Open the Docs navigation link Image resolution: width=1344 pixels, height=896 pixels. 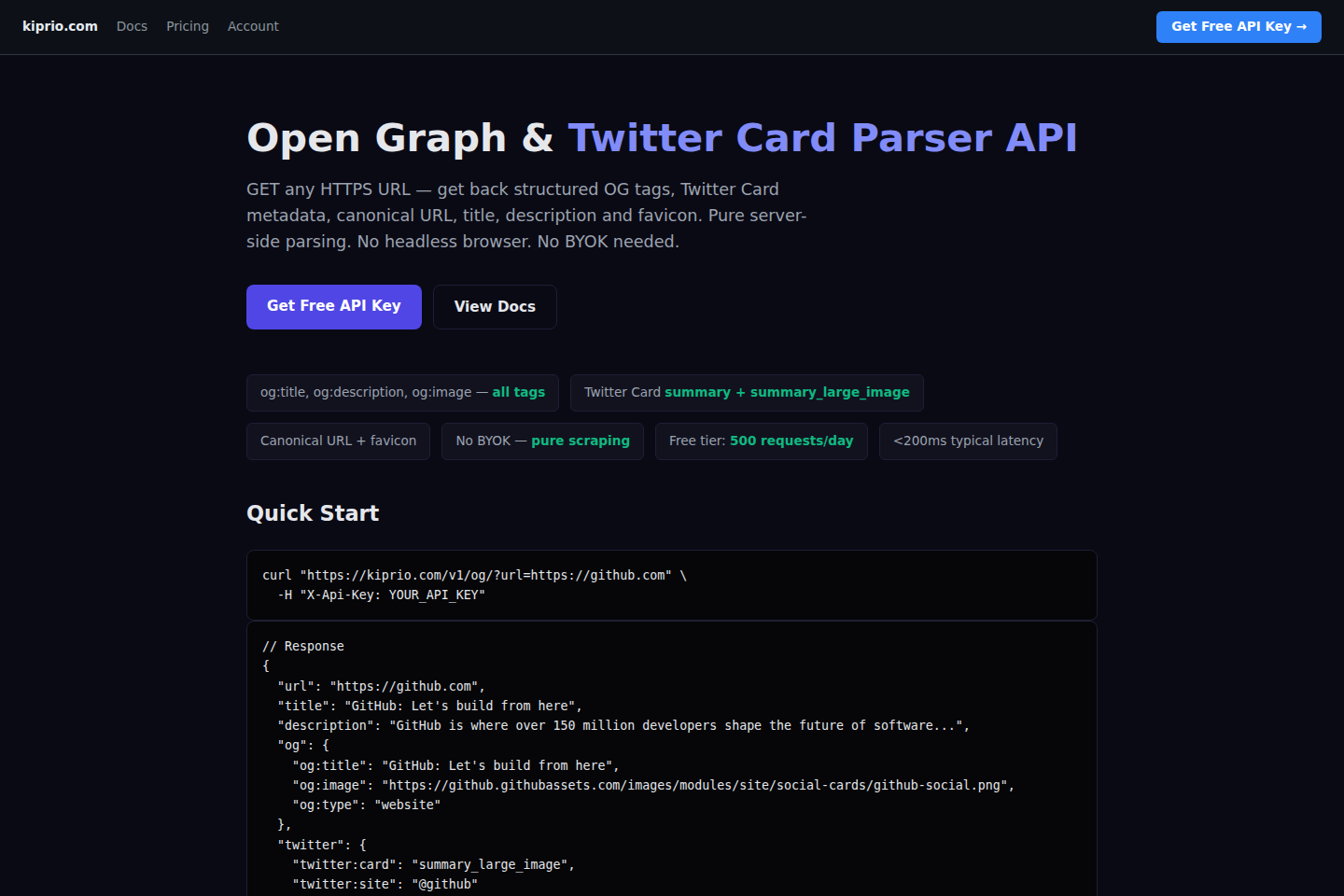132,26
